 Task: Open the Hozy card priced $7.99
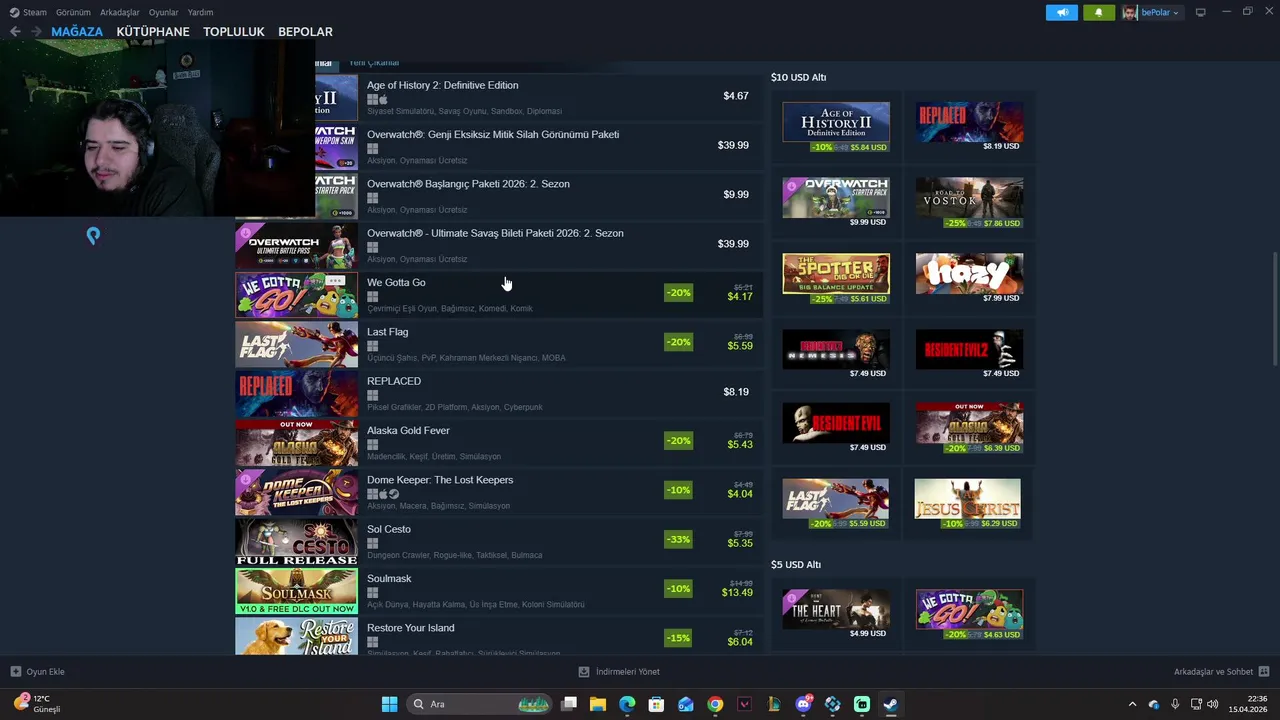point(969,278)
